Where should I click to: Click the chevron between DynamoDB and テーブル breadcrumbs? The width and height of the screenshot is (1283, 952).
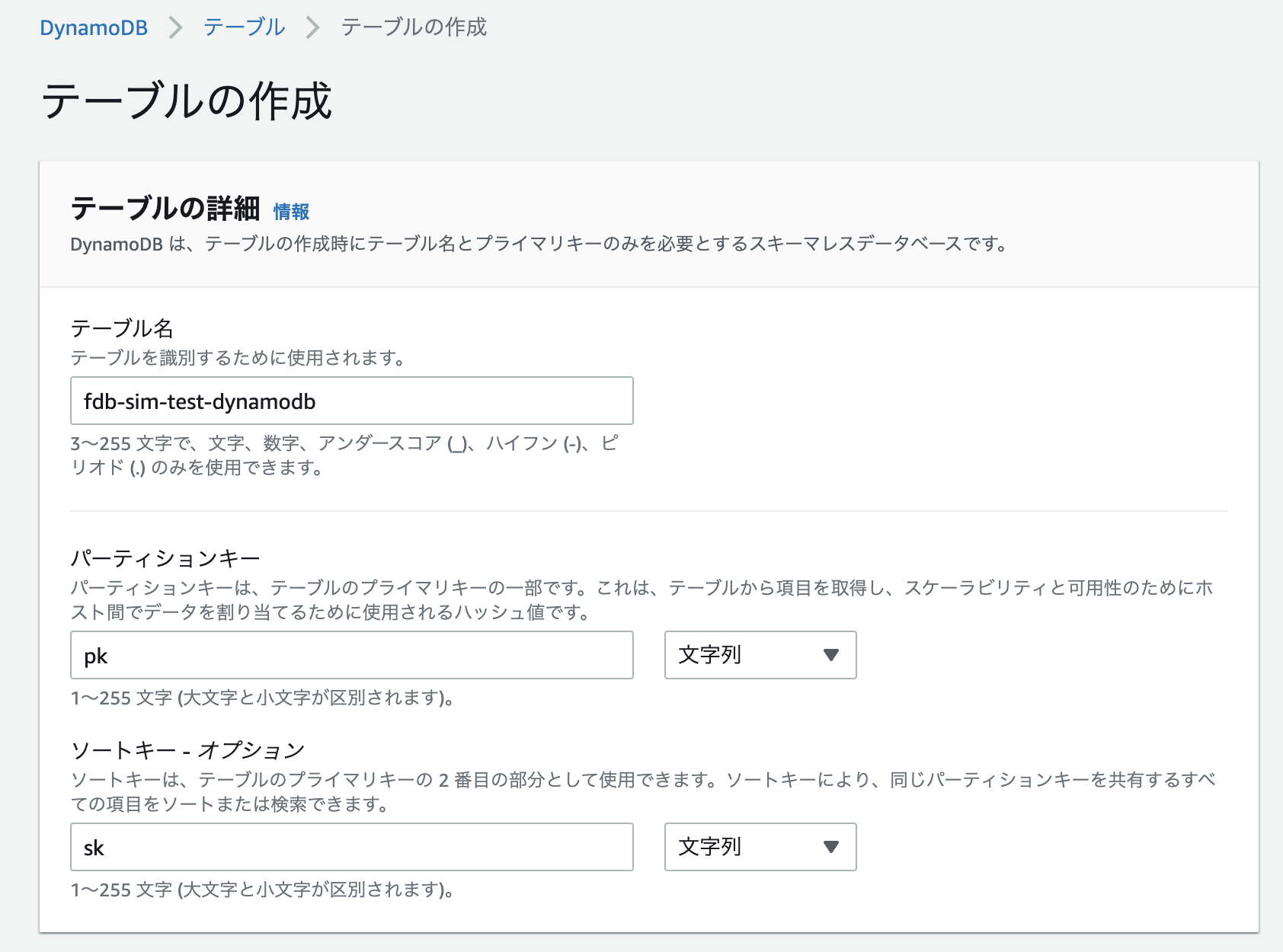(x=176, y=27)
